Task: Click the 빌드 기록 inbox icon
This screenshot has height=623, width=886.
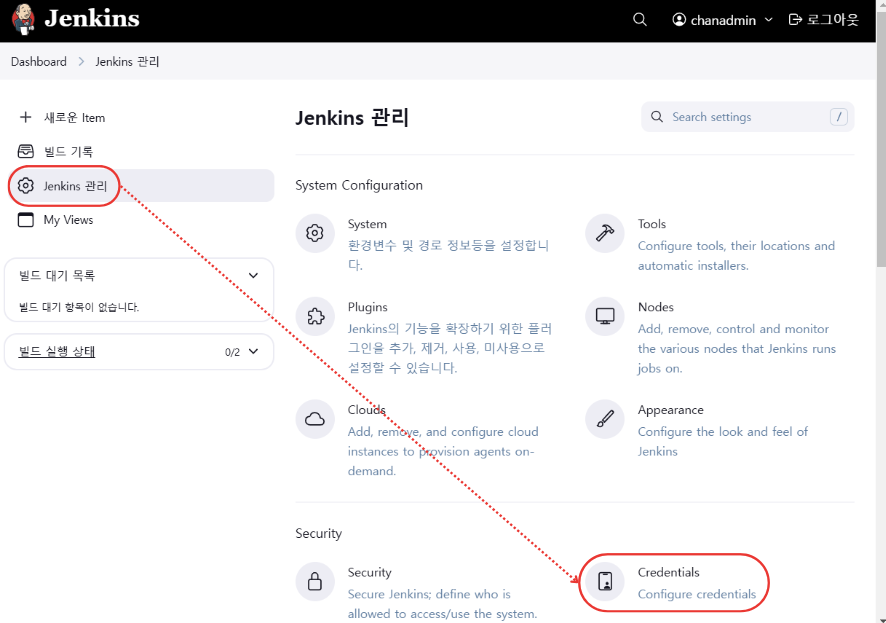Action: [25, 151]
